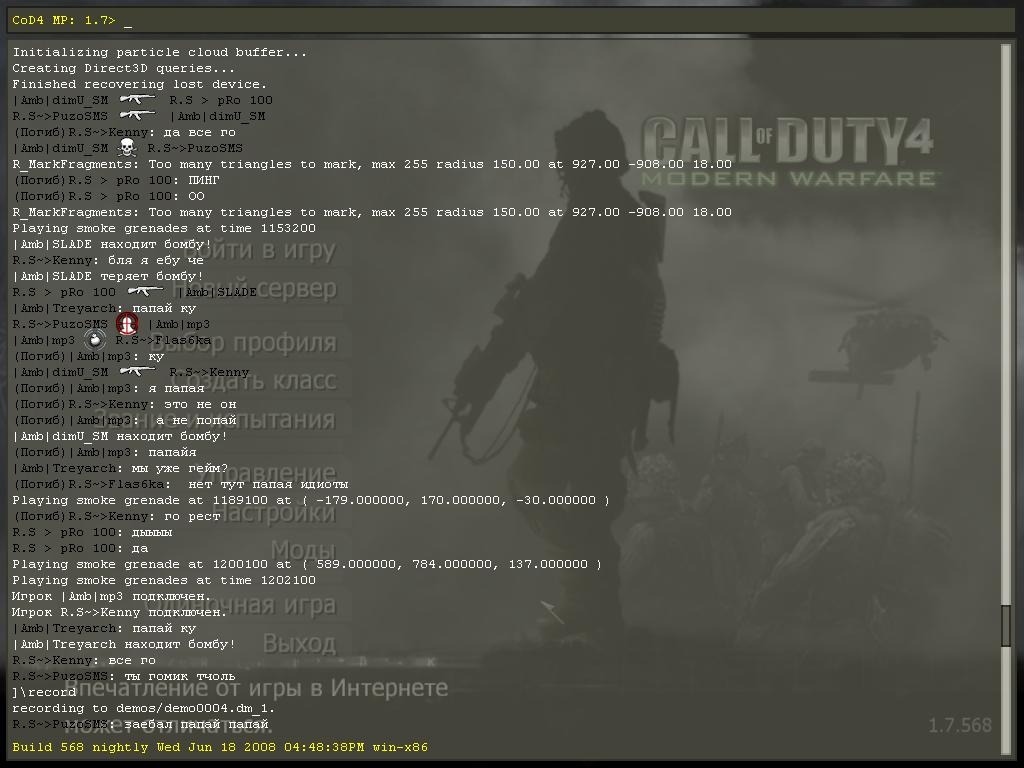The height and width of the screenshot is (768, 1024).
Task: Click the chat line '|Amb|mp3: папайя'
Action: pos(104,452)
